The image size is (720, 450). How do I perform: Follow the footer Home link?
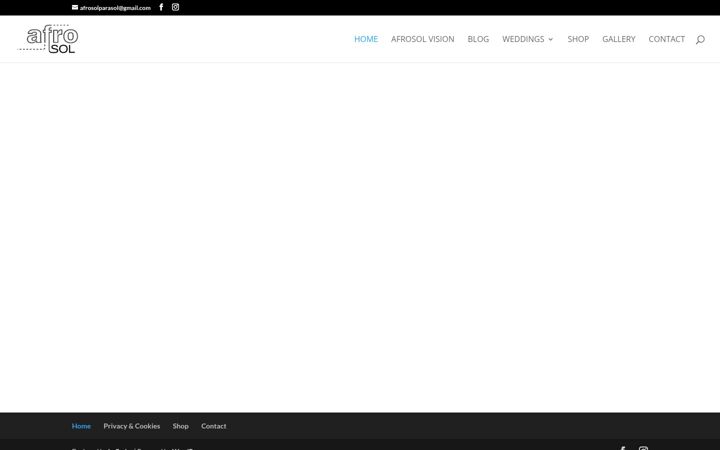click(x=81, y=426)
